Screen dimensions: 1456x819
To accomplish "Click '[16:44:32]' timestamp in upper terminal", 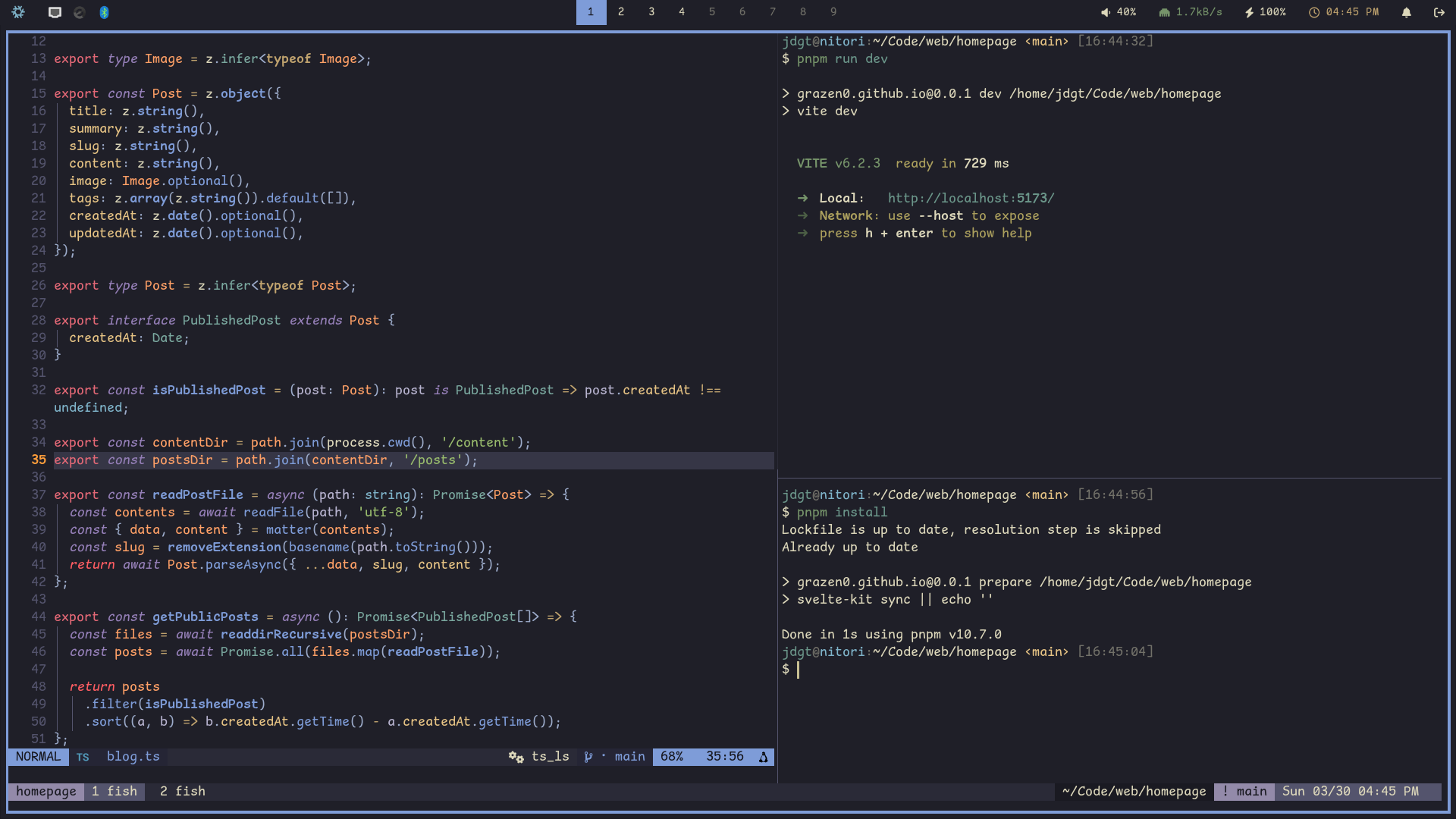I will pyautogui.click(x=1116, y=41).
